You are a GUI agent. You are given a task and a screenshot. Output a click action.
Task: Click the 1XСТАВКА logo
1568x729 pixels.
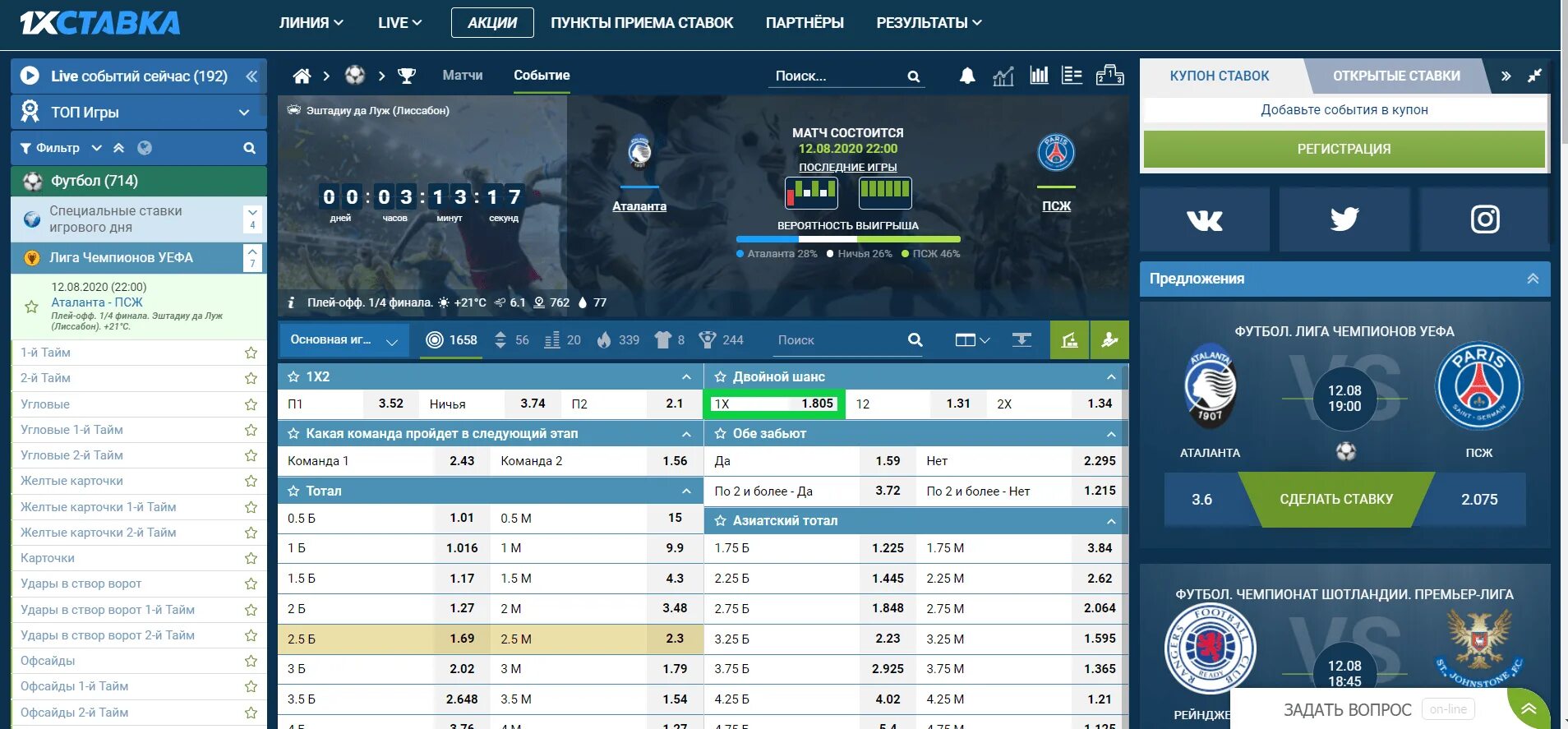tap(99, 23)
